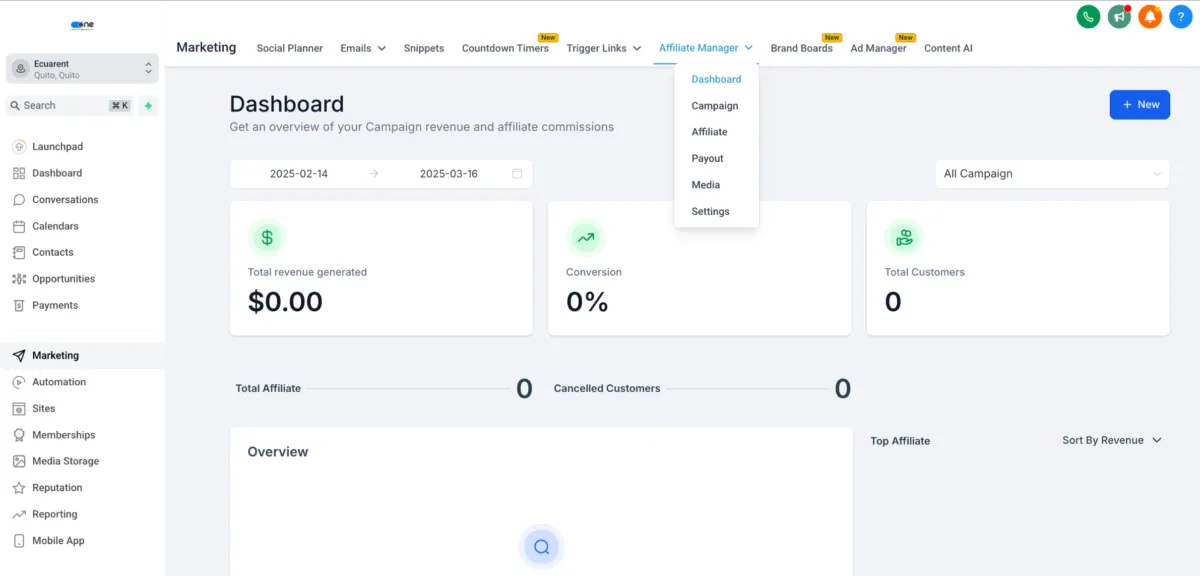Click the Memberships icon in sidebar
The width and height of the screenshot is (1200, 576).
pyautogui.click(x=19, y=435)
